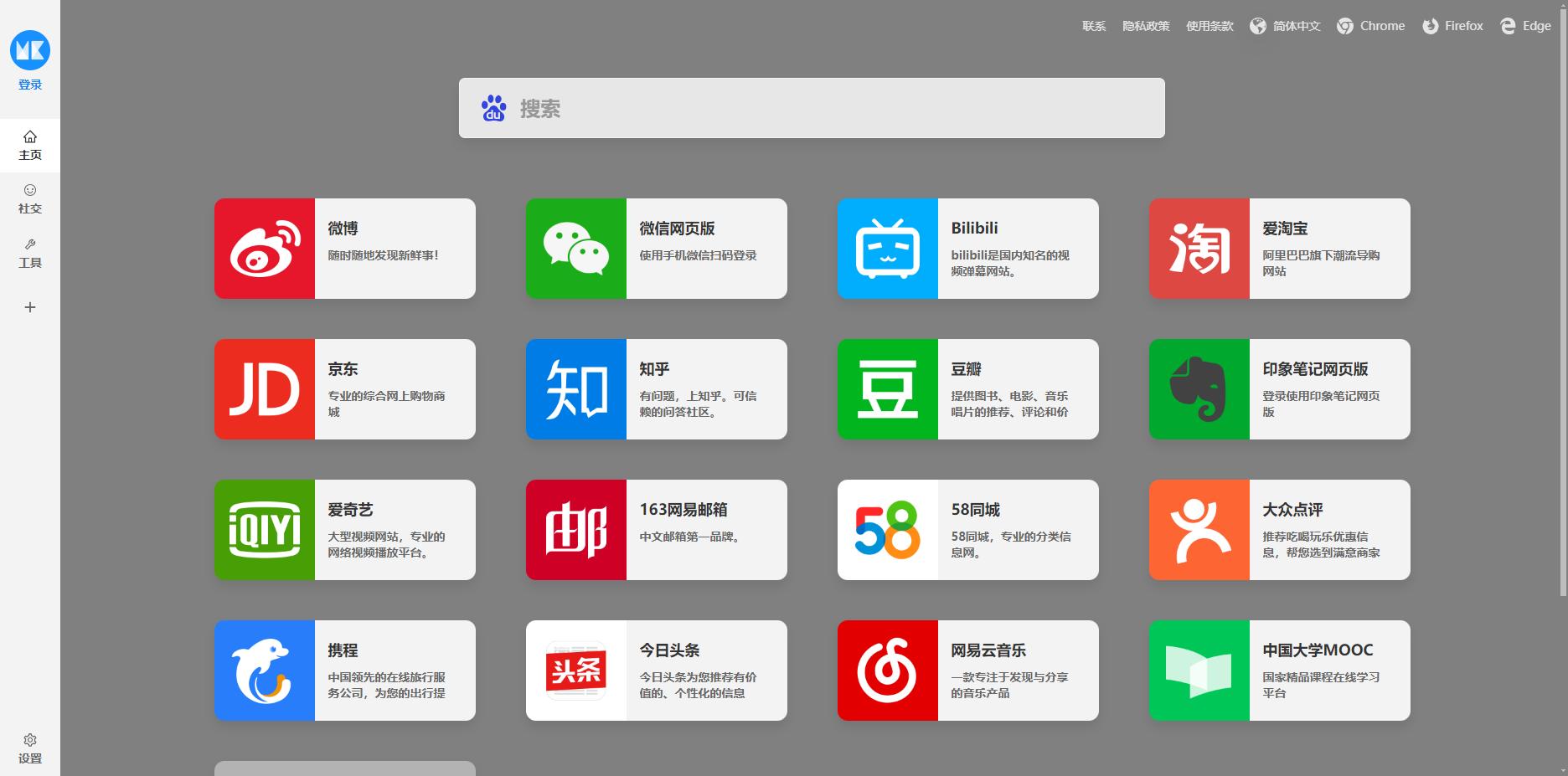Screen dimensions: 1568x776
Task: Click description 使用手机微信扫码登录
Action: tap(698, 255)
